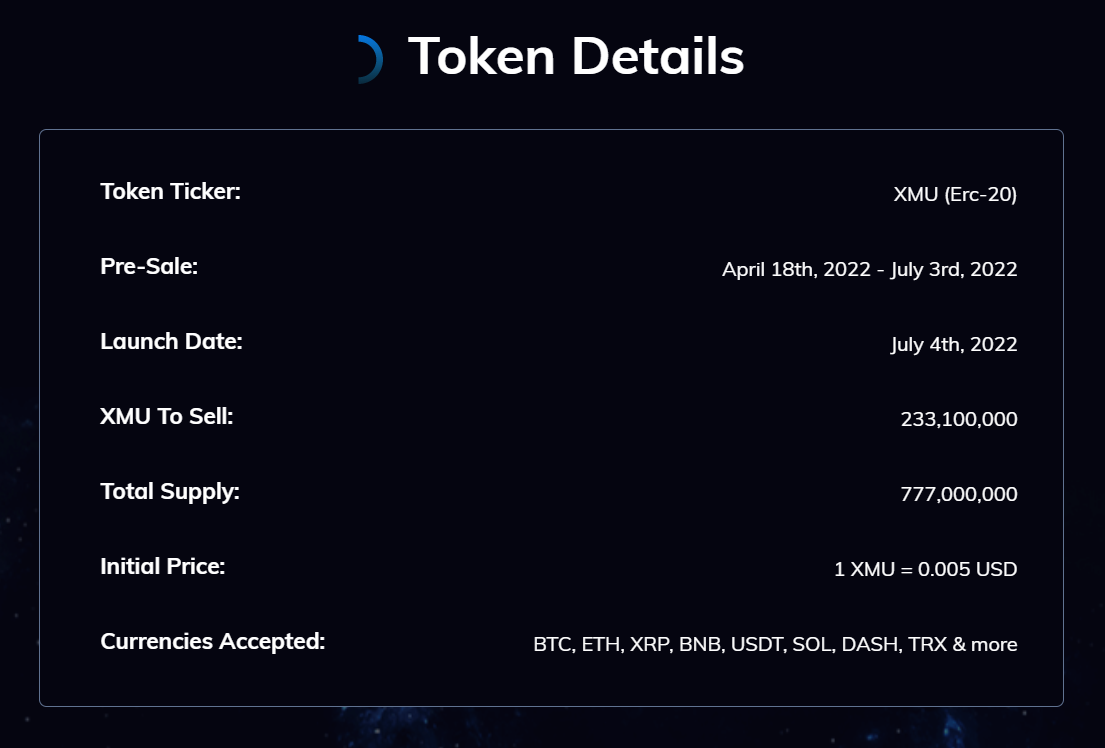1105x748 pixels.
Task: Select the Launch Date label
Action: [171, 341]
